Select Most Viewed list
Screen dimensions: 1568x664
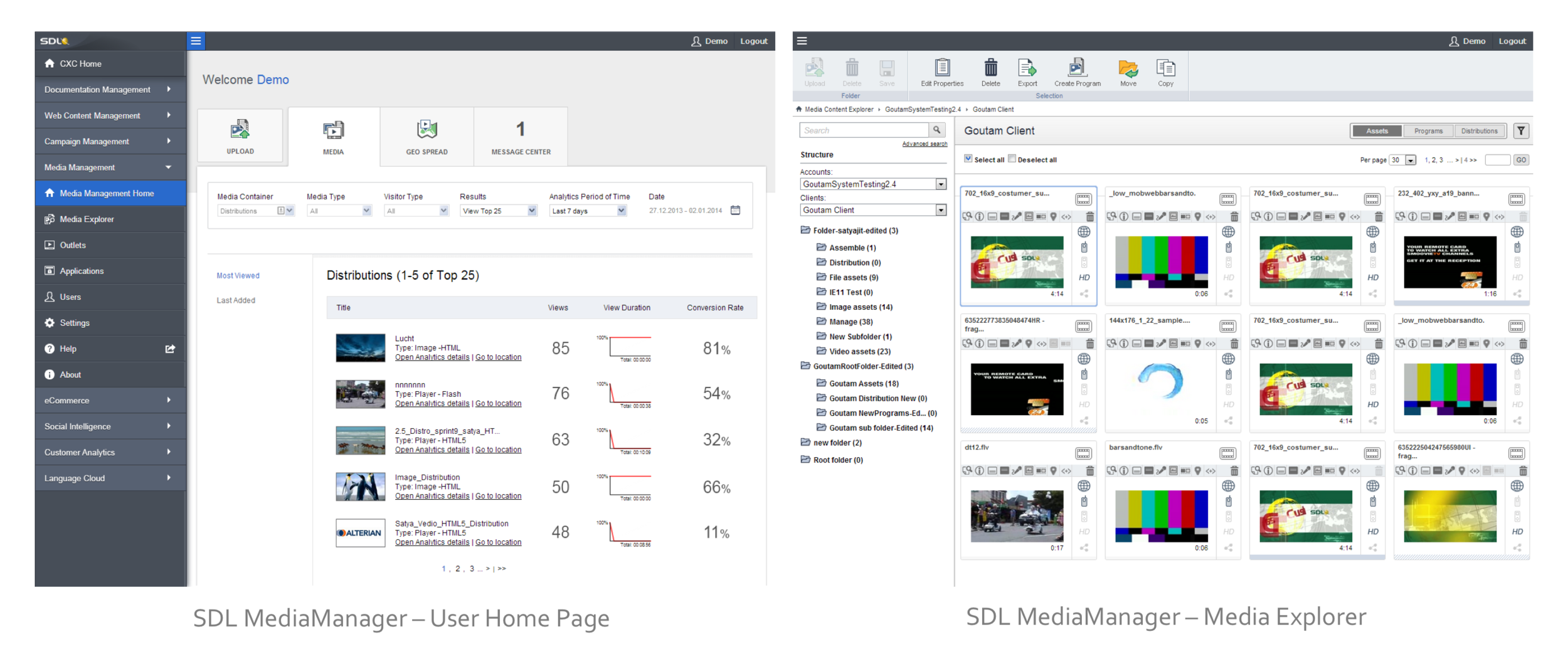pos(238,275)
